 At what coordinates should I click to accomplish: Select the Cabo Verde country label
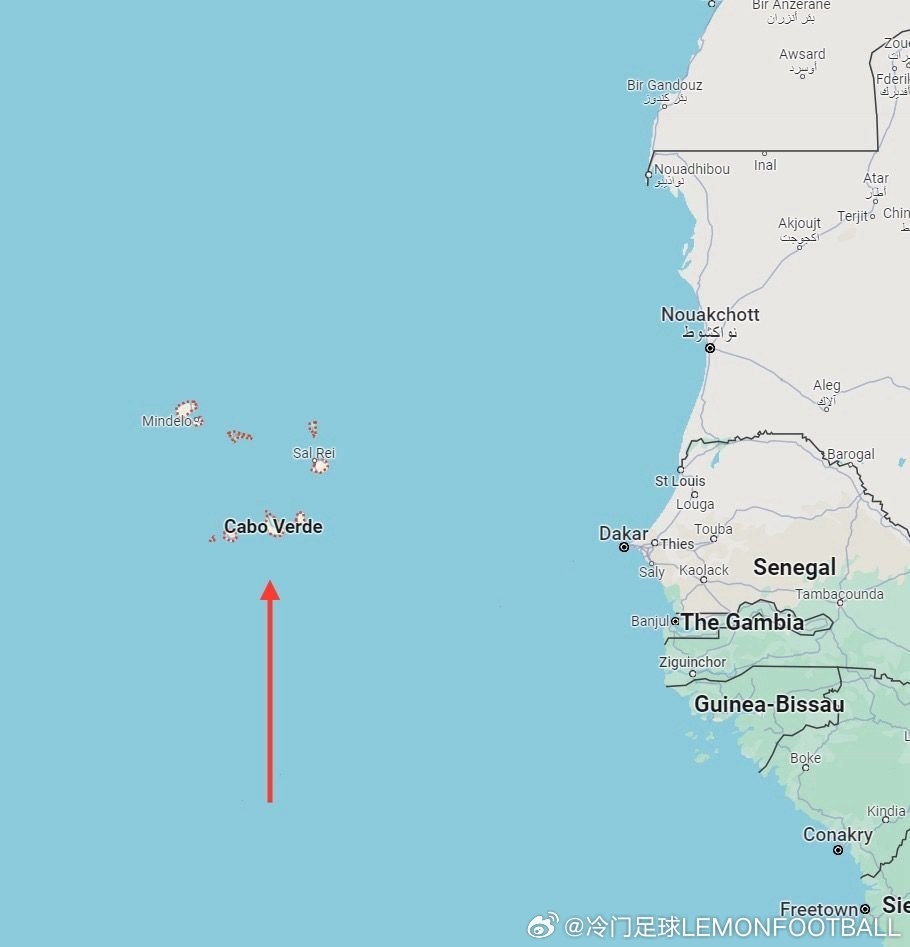tap(273, 527)
